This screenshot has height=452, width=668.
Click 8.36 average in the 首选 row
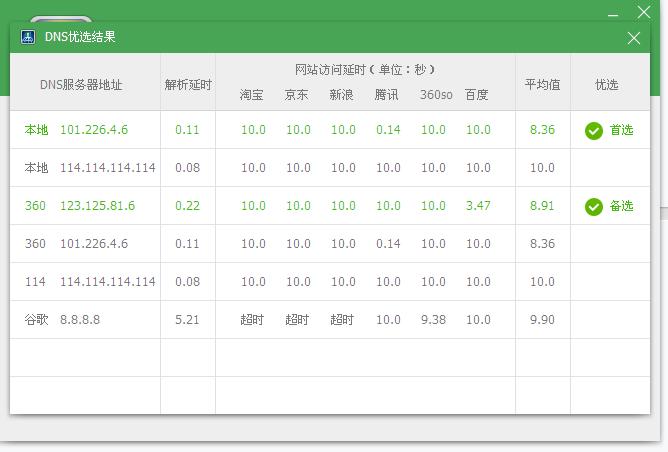tap(542, 130)
